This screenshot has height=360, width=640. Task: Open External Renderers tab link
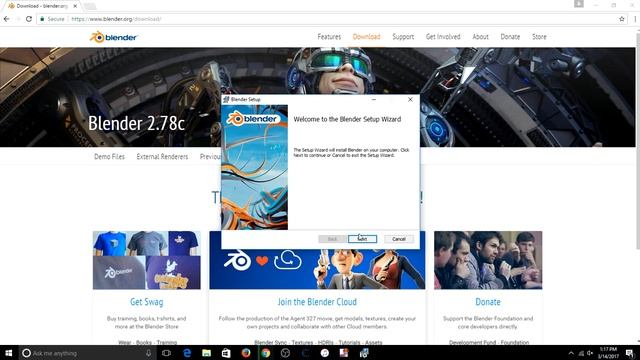(x=162, y=156)
